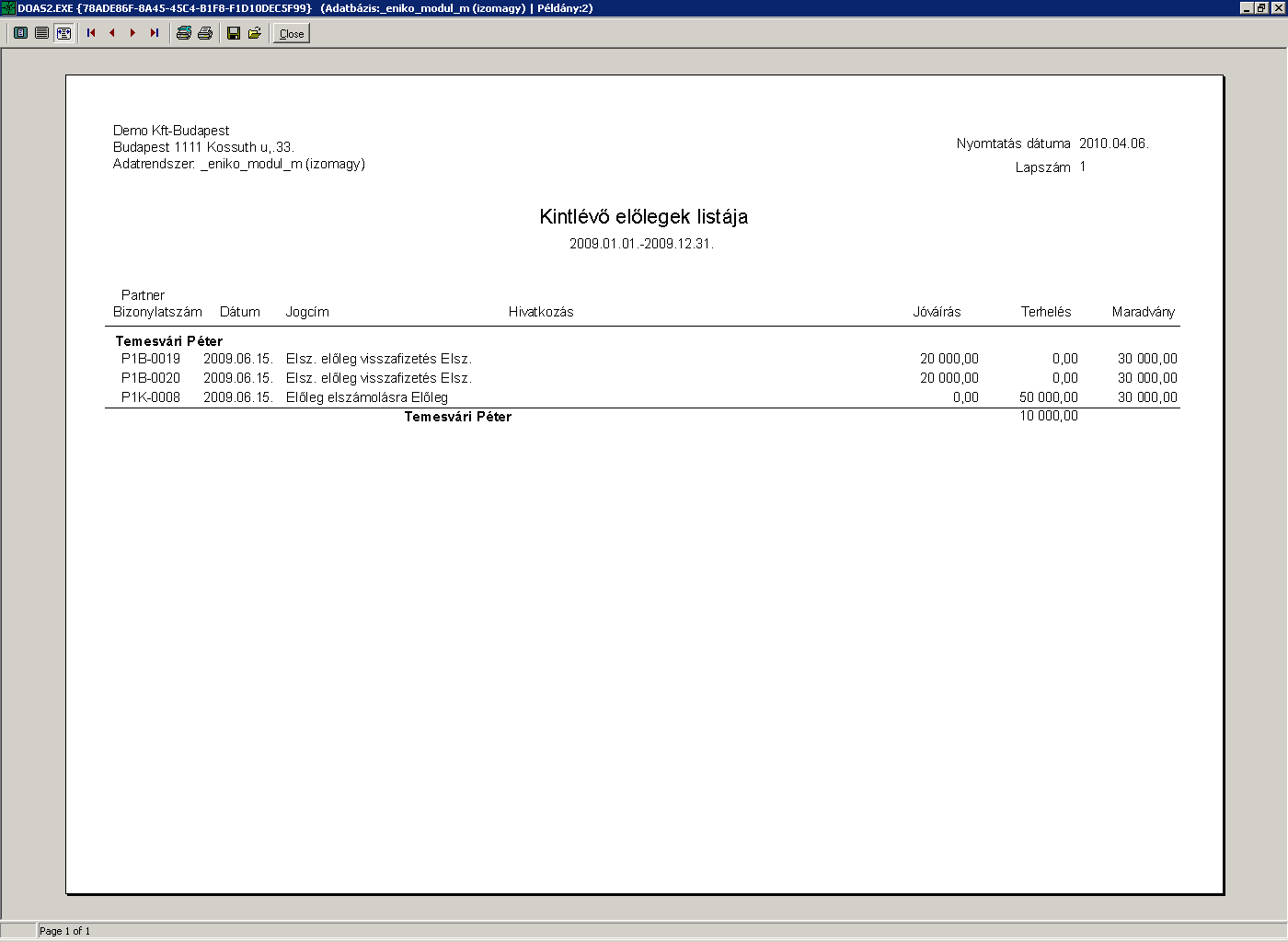Go to the first page
Viewport: 1288px width, 942px height.
pos(91,33)
